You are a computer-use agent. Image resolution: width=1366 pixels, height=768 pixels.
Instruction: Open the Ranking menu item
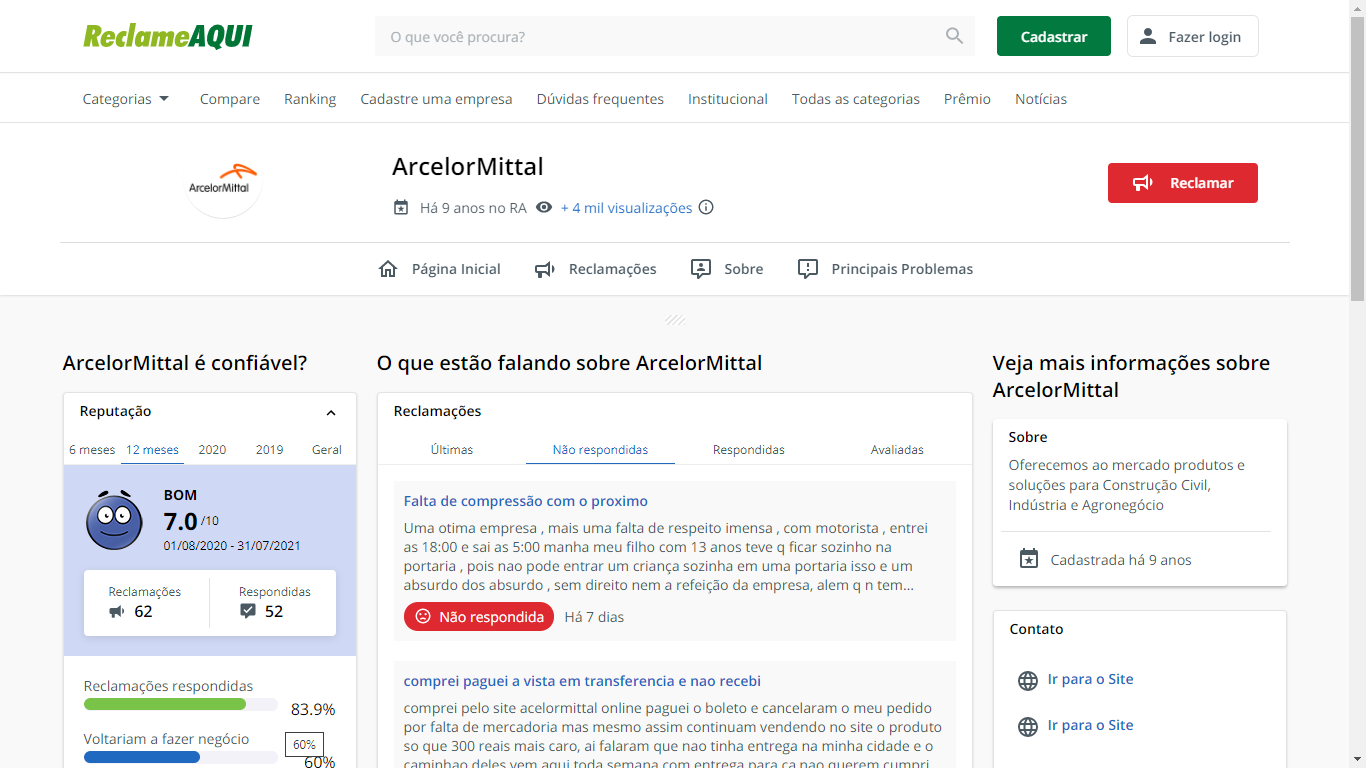click(310, 99)
